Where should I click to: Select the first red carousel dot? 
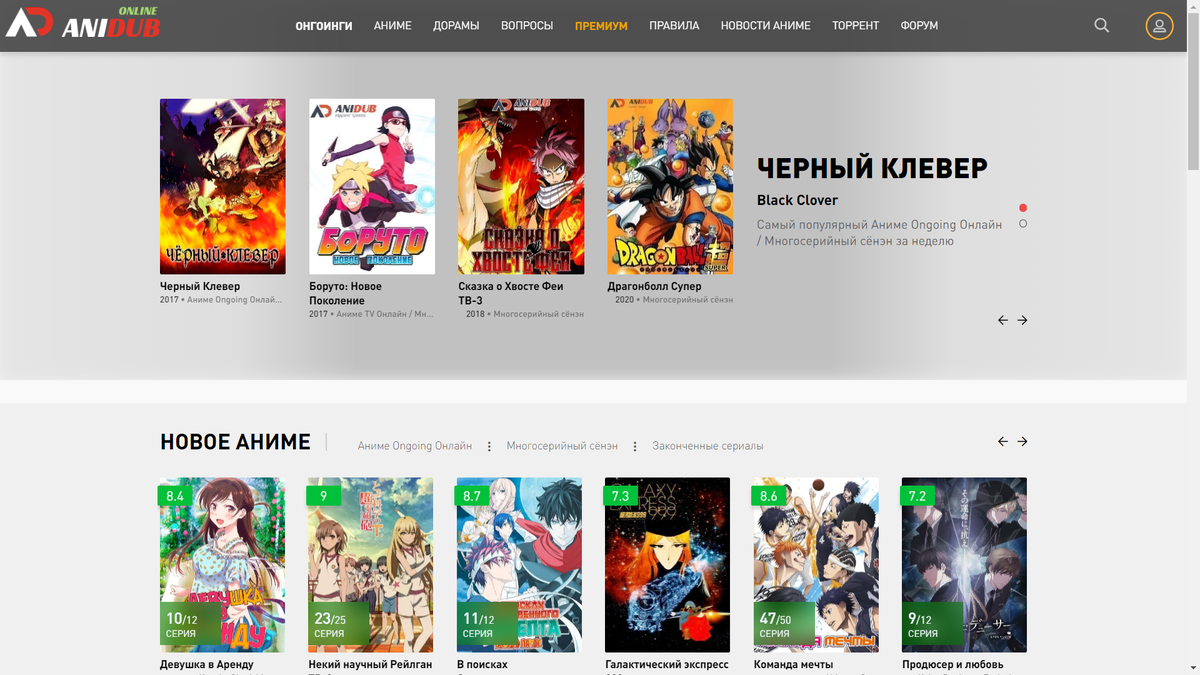click(x=1023, y=208)
